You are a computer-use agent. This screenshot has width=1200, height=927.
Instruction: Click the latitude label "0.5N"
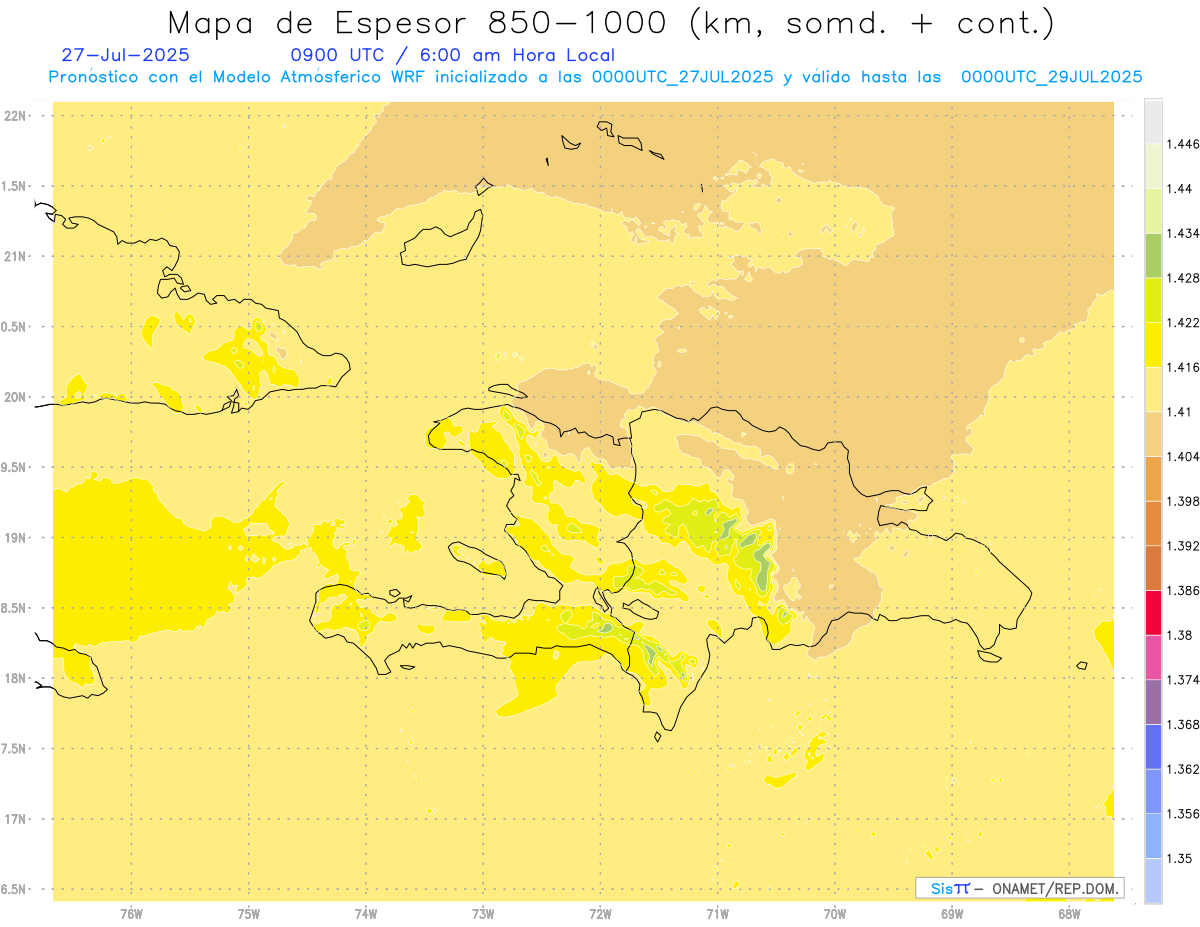(x=15, y=327)
